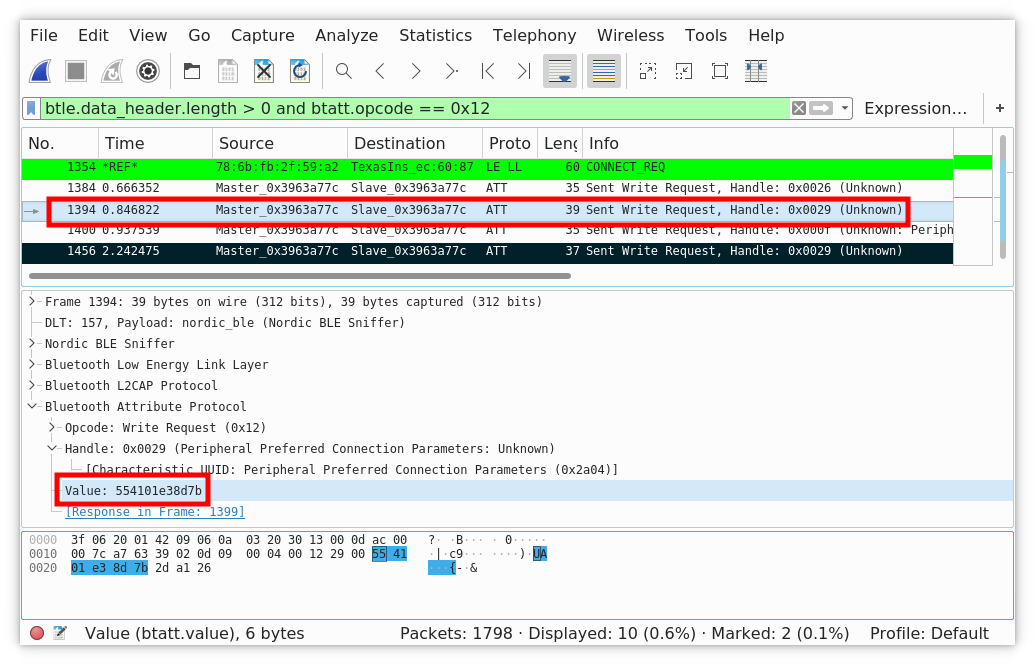Open the Statistics menu
This screenshot has height=665, width=1035.
(435, 35)
